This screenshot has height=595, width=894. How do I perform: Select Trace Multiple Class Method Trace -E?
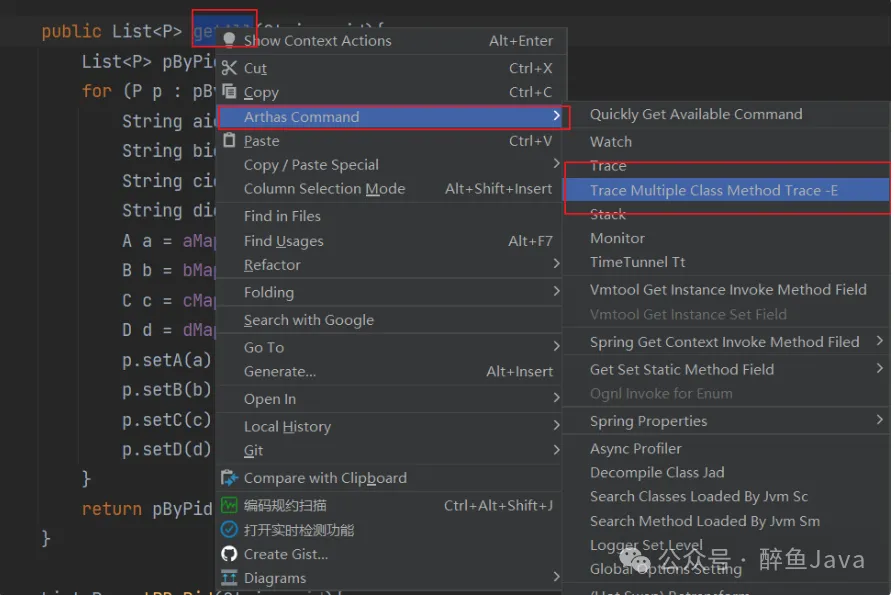point(713,190)
